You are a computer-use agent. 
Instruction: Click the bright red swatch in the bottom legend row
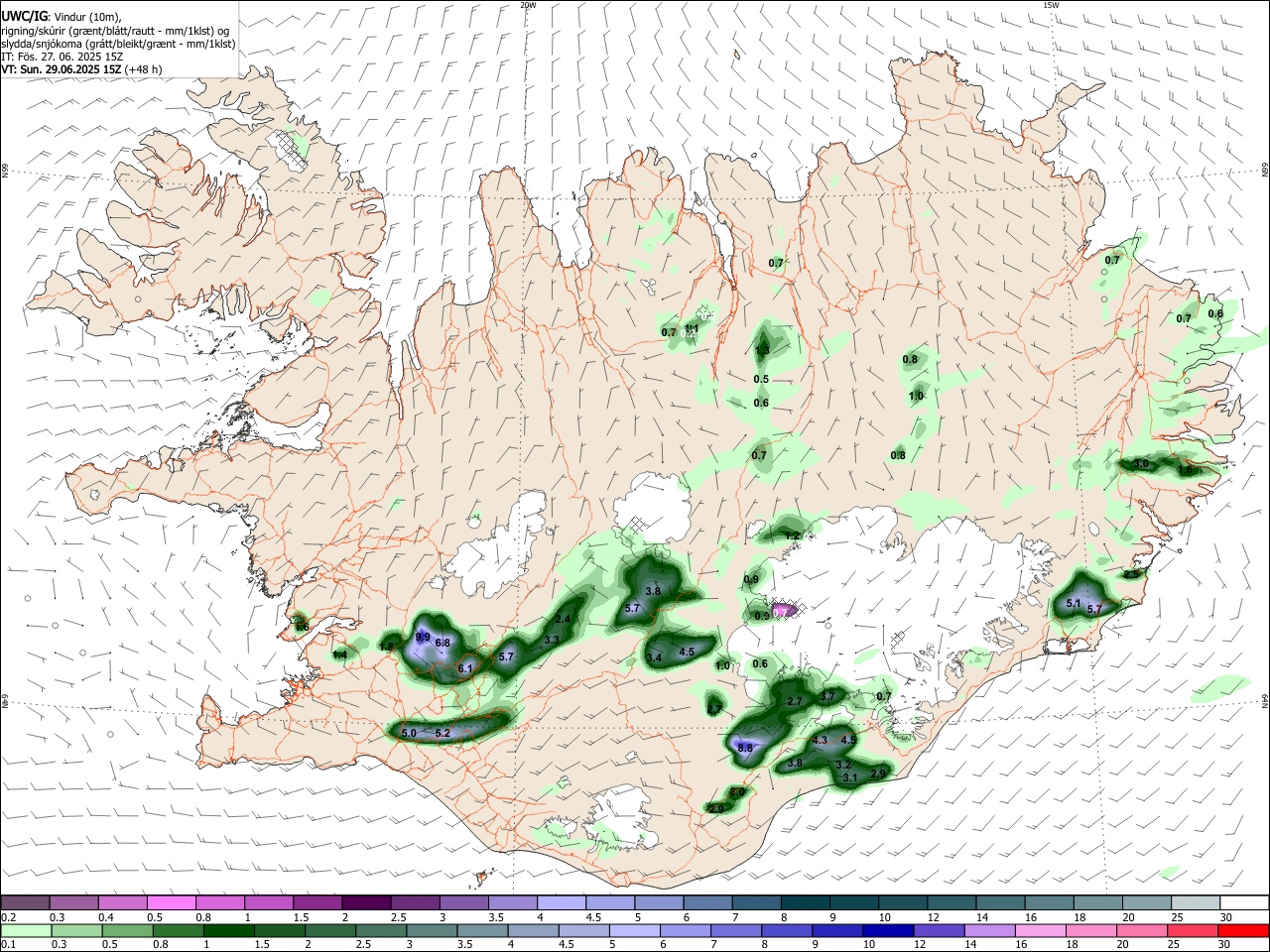[1243, 930]
